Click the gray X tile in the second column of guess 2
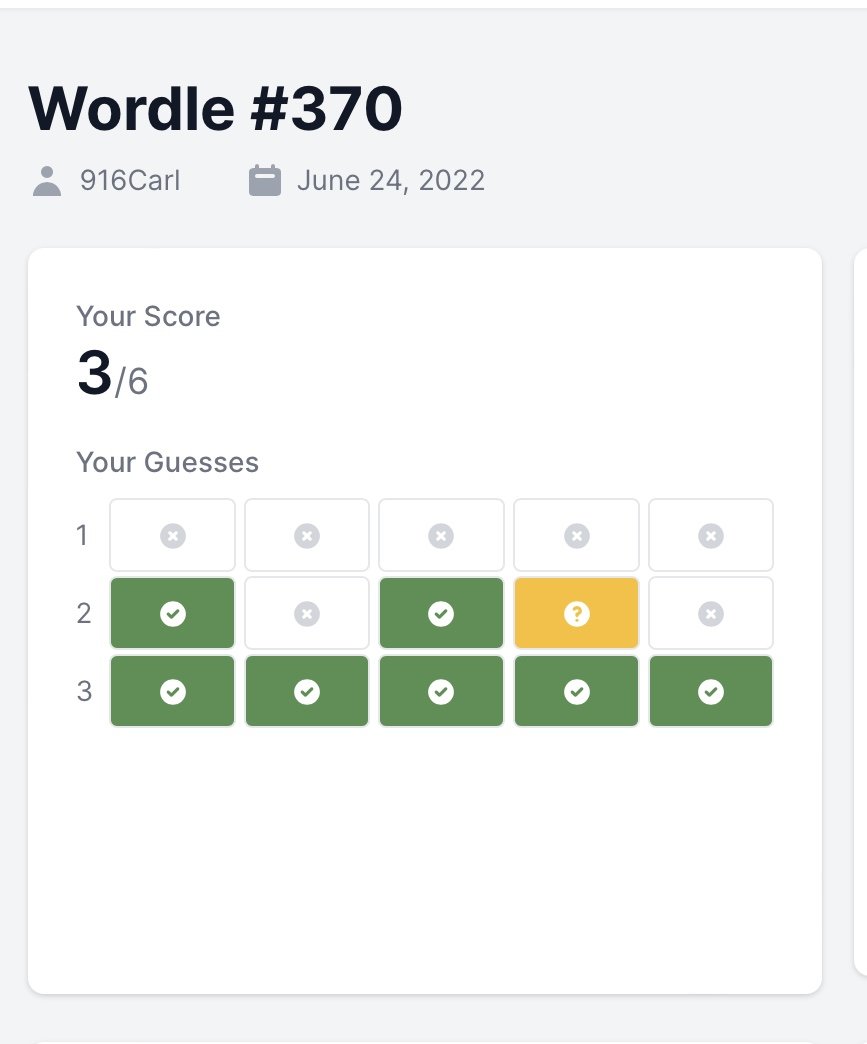This screenshot has height=1044, width=867. (307, 613)
